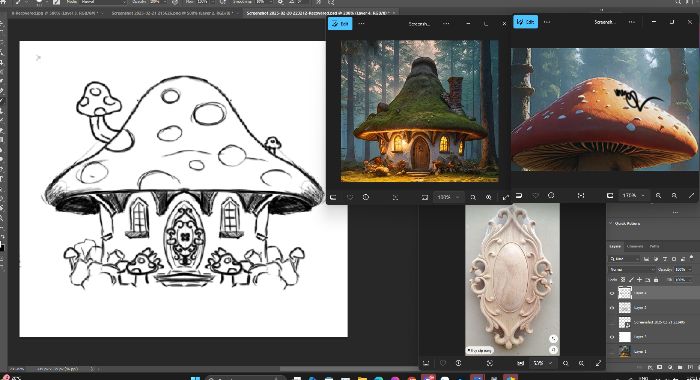Screen dimensions: 700x380
Task: Click the Photoshop horizontal scrollbar below canvas
Action: click(x=349, y=369)
